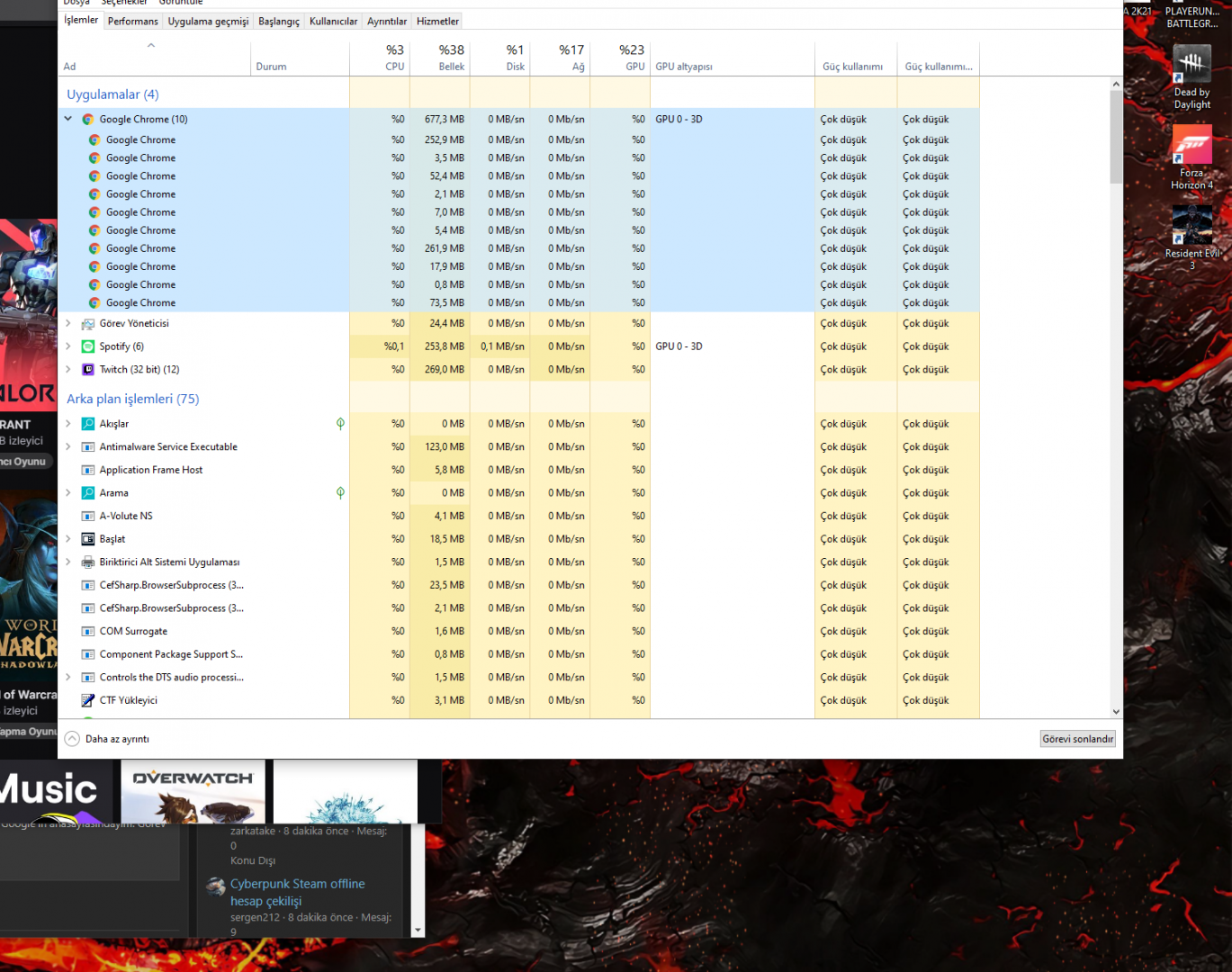
Task: Click the Controls the DTS audio icon
Action: coord(88,678)
